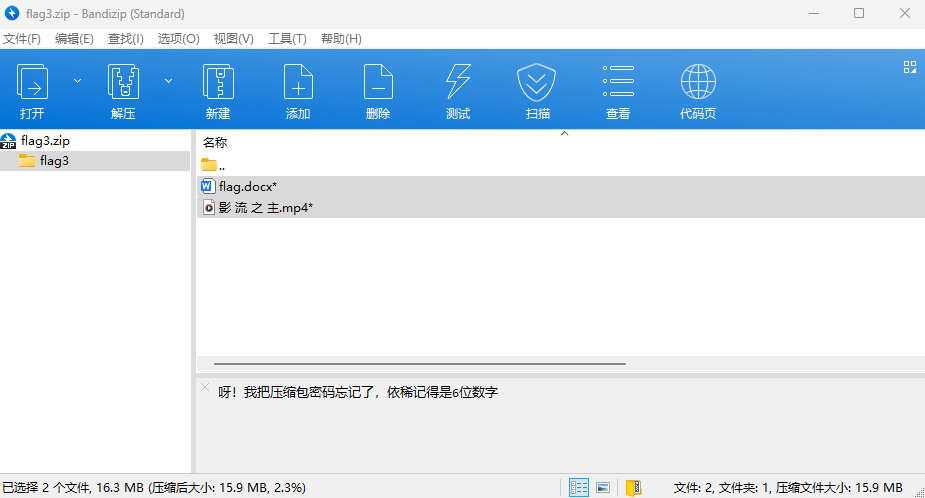The height and width of the screenshot is (498, 925).
Task: Click the horizontal scrollbar of file list
Action: pyautogui.click(x=419, y=364)
